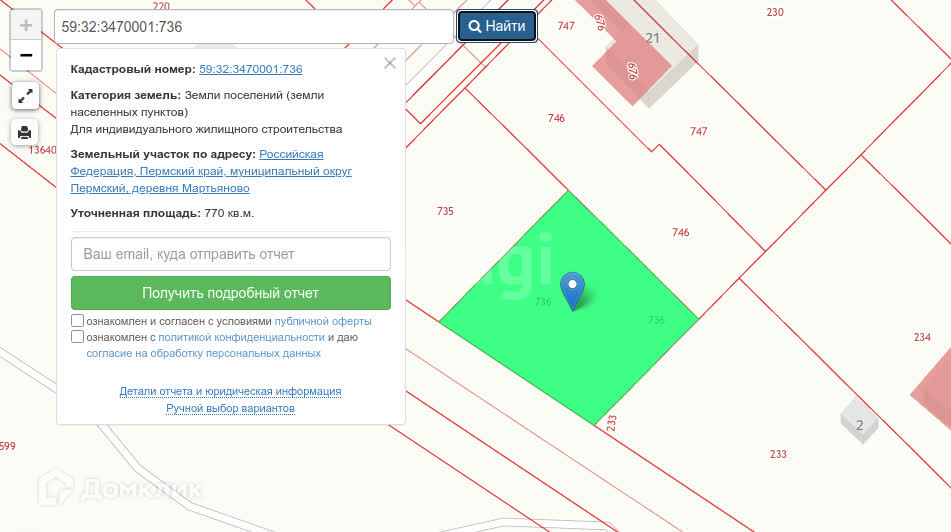Check the privacy policy consent checkbox

click(x=78, y=337)
